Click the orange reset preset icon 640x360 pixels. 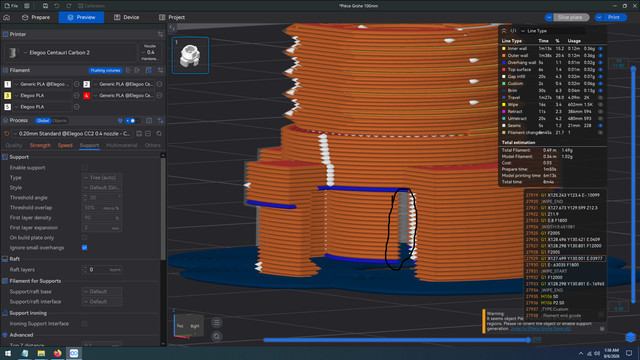(x=7, y=133)
